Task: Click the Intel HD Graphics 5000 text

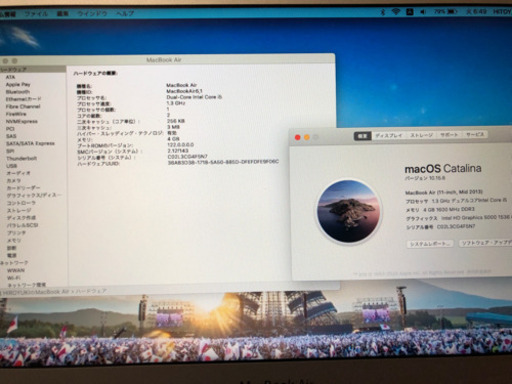Action: tap(476, 218)
